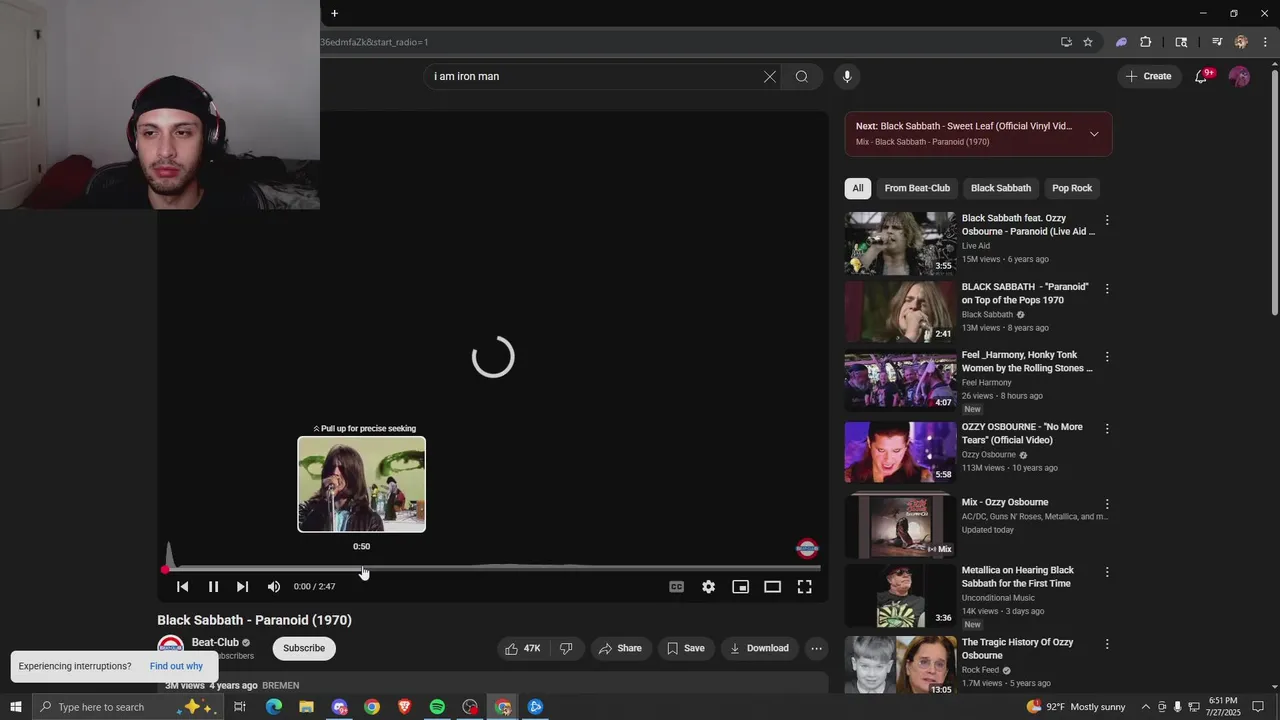
Task: Switch to miniplayer mode
Action: coord(740,587)
